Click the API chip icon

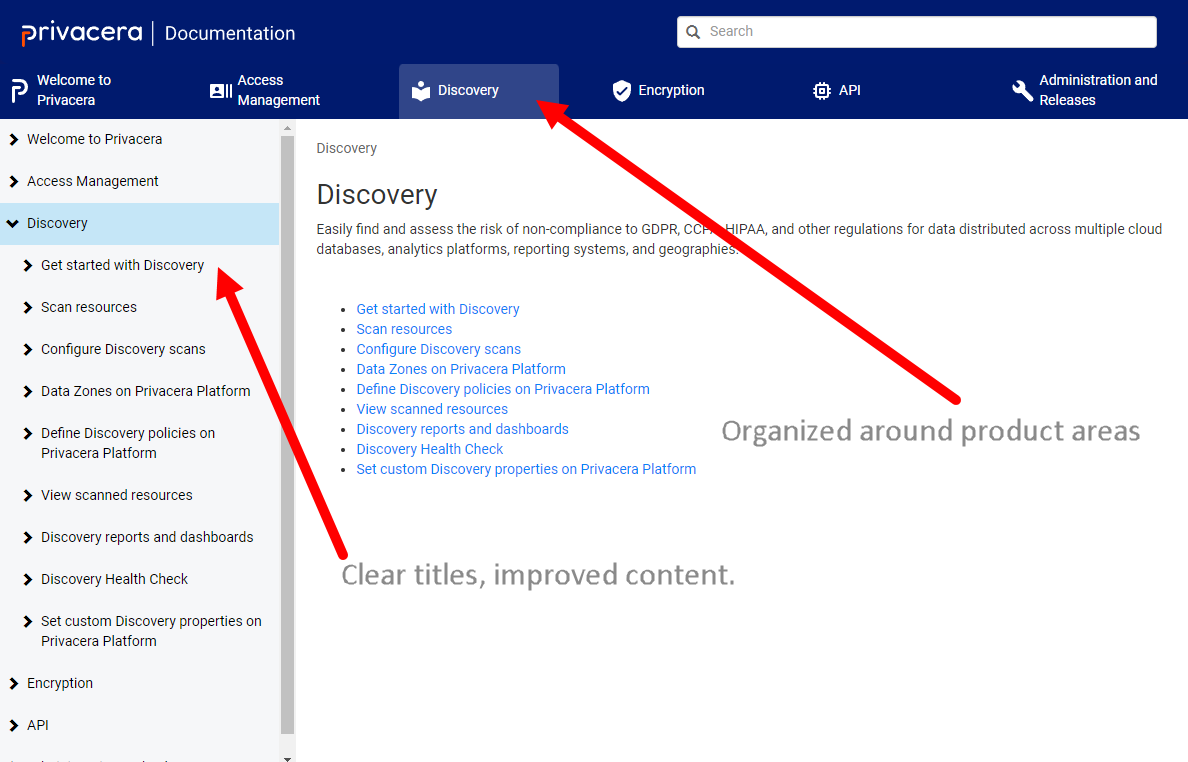(822, 91)
